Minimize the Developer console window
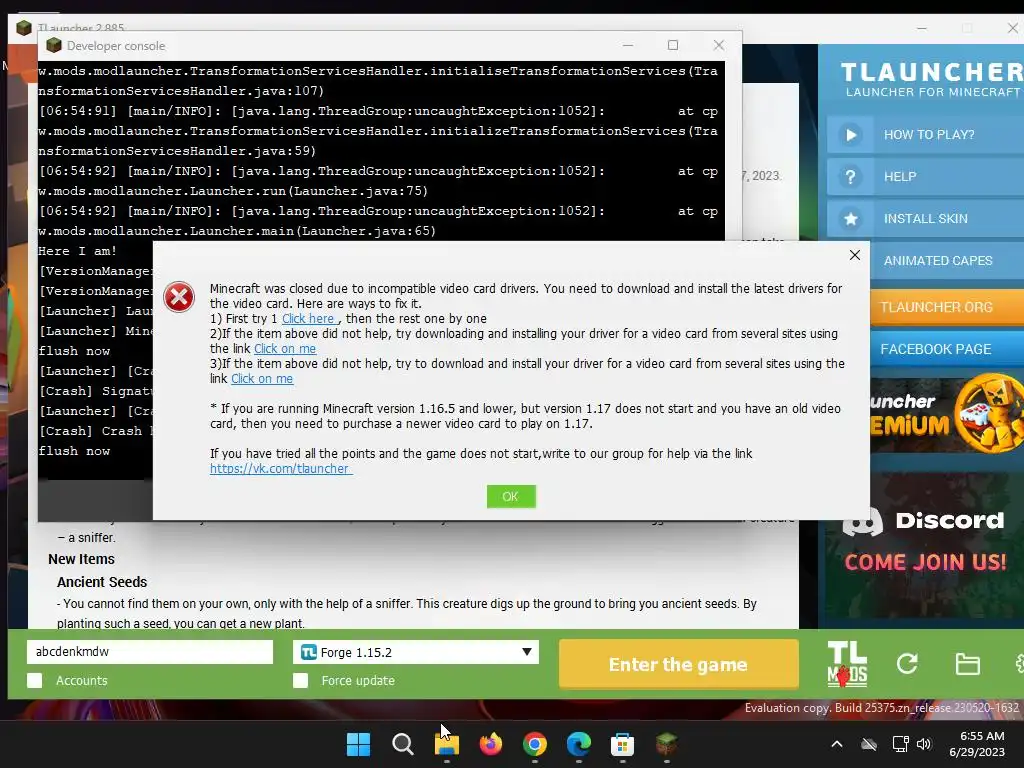This screenshot has width=1024, height=768. [628, 45]
